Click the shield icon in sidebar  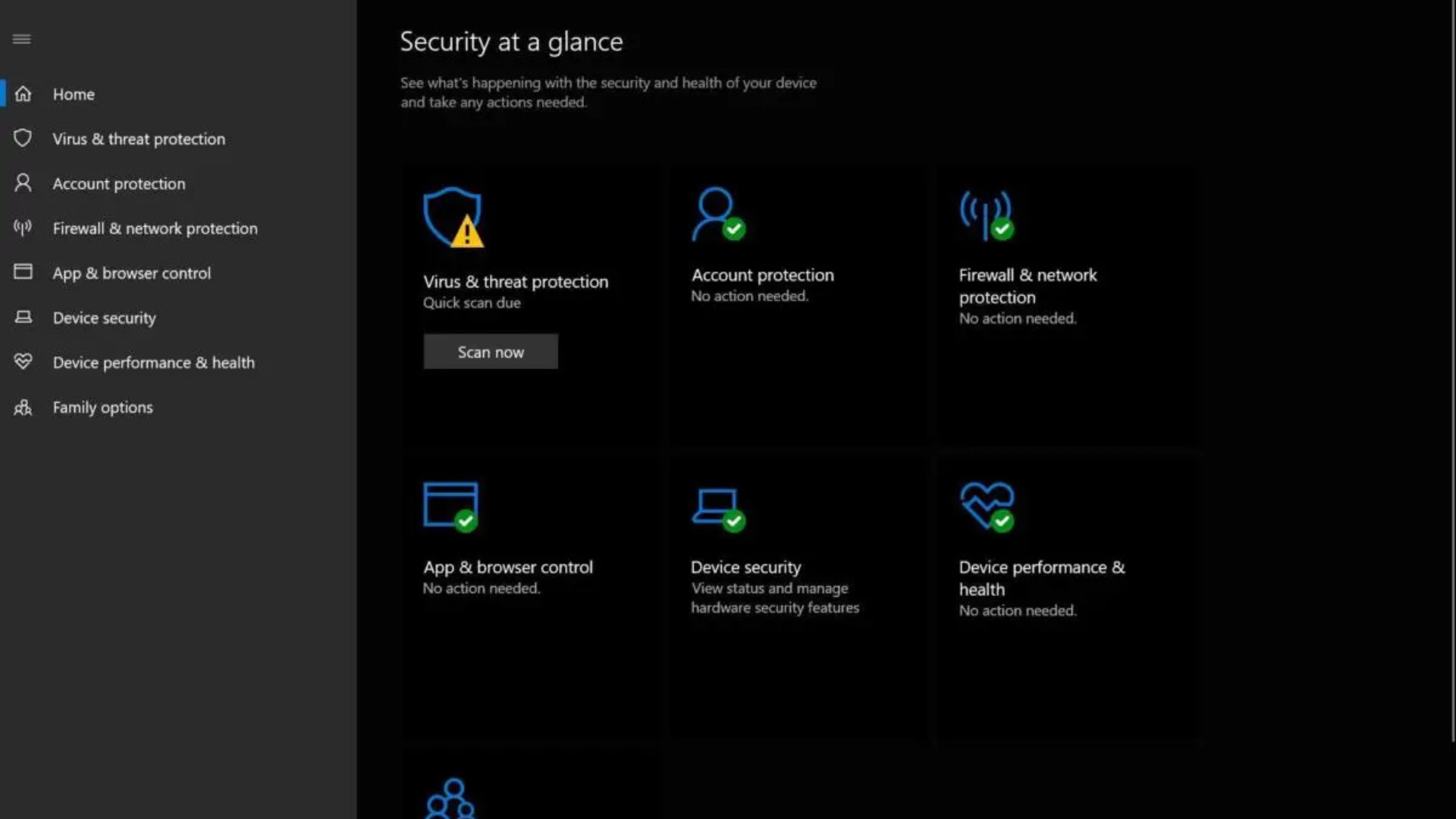(x=23, y=138)
